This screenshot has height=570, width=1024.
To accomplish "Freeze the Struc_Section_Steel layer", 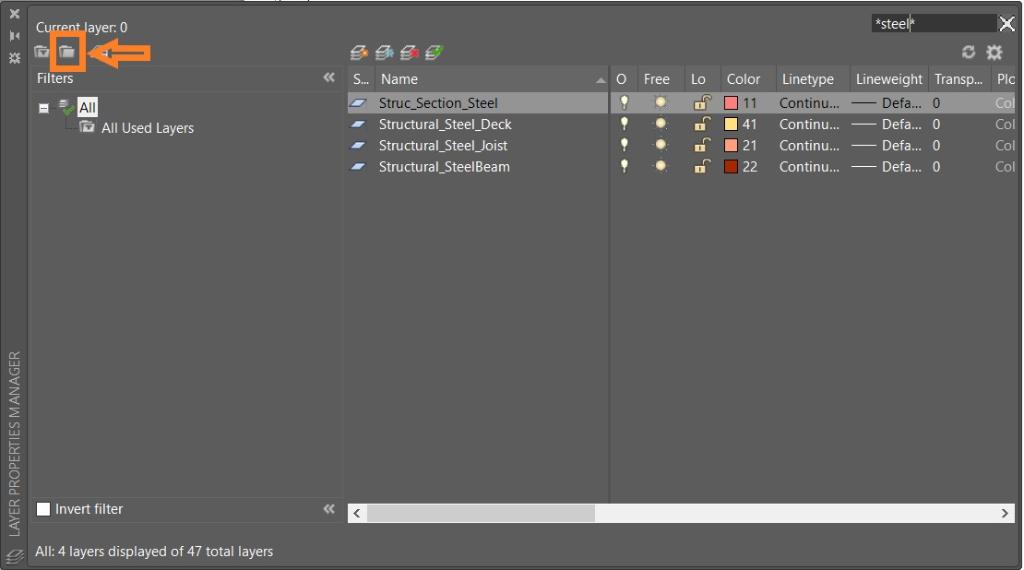I will 660,103.
